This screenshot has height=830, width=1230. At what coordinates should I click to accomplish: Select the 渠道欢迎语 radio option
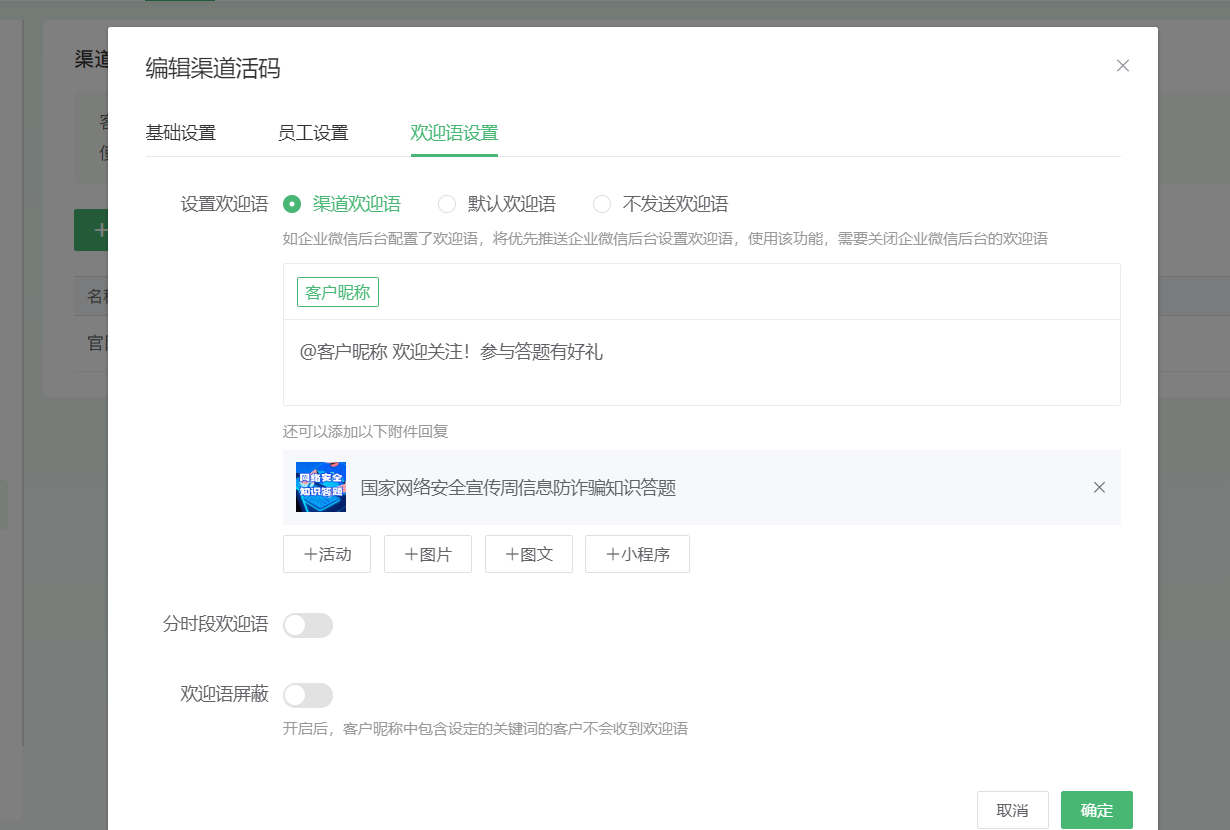tap(292, 204)
